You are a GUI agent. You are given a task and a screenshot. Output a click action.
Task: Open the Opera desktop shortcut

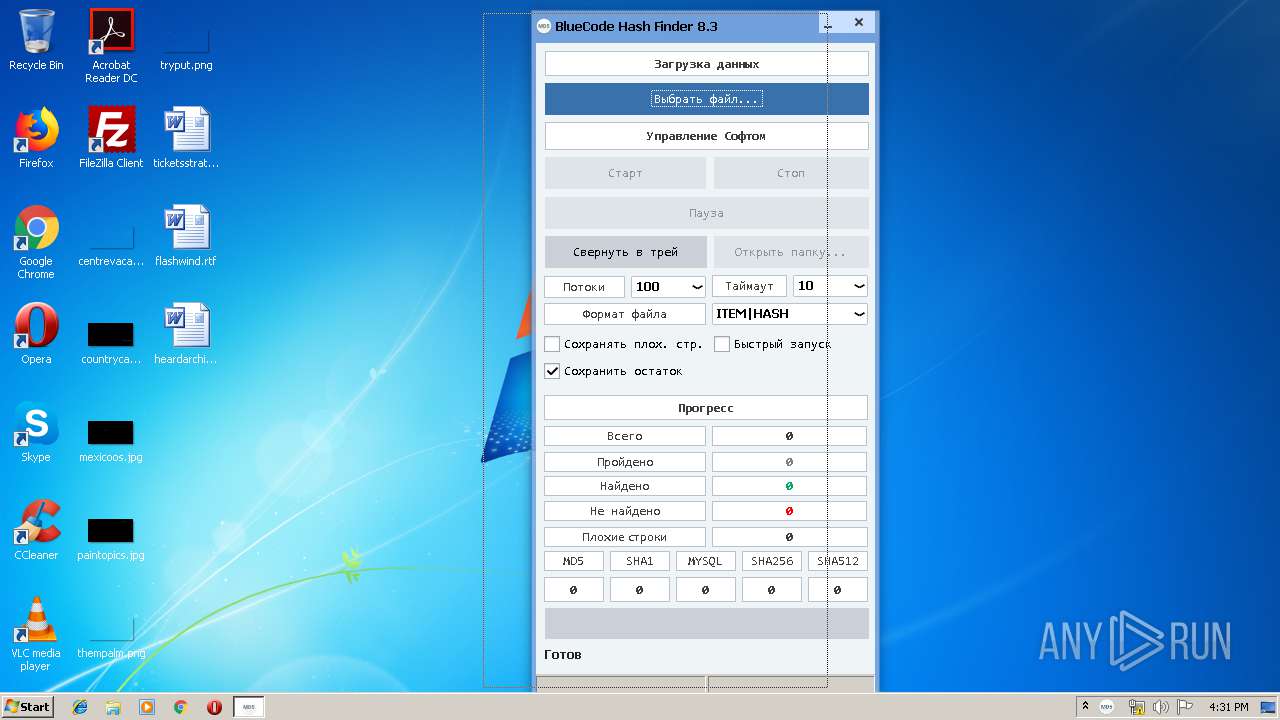click(x=36, y=334)
